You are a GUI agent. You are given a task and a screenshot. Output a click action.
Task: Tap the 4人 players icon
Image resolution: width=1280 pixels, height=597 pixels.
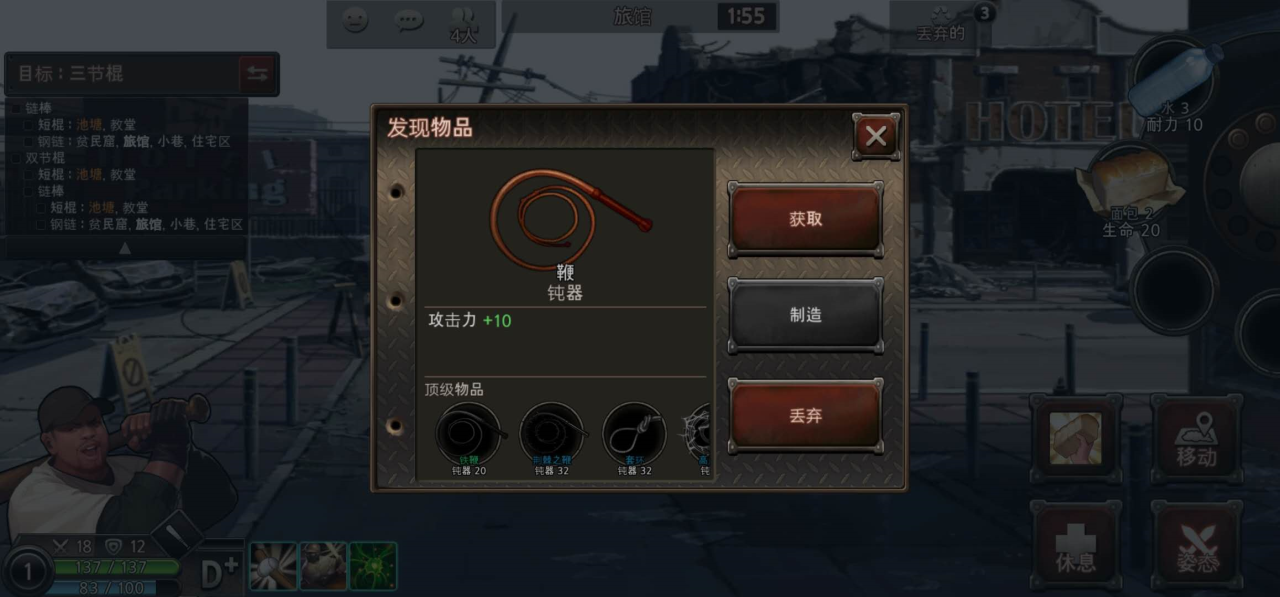(463, 24)
